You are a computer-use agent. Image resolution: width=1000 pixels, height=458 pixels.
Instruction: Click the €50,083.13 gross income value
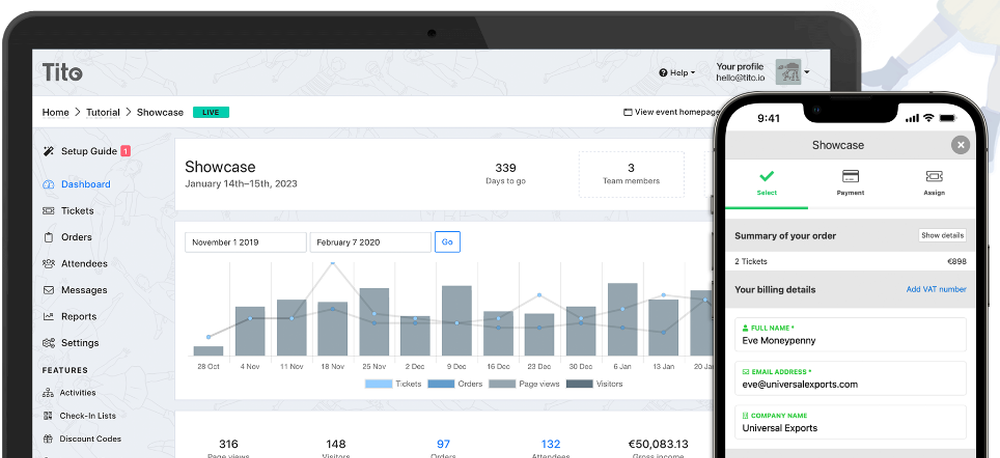pos(658,444)
